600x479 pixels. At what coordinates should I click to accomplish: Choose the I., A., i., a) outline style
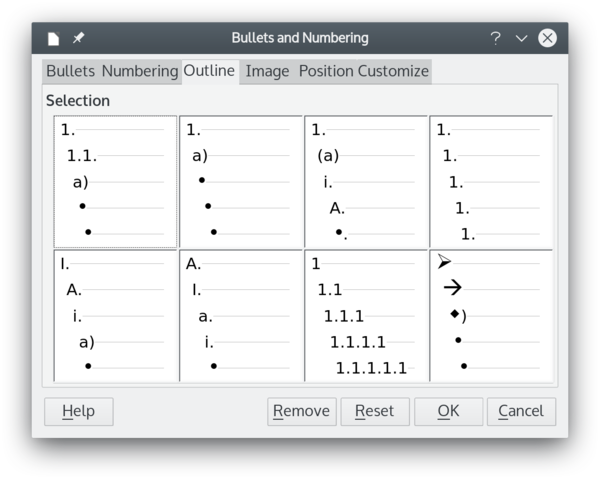(x=115, y=316)
